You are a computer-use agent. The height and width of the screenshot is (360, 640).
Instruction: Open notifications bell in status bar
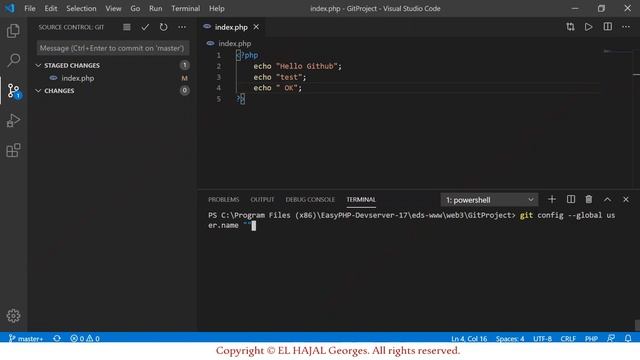tap(628, 338)
